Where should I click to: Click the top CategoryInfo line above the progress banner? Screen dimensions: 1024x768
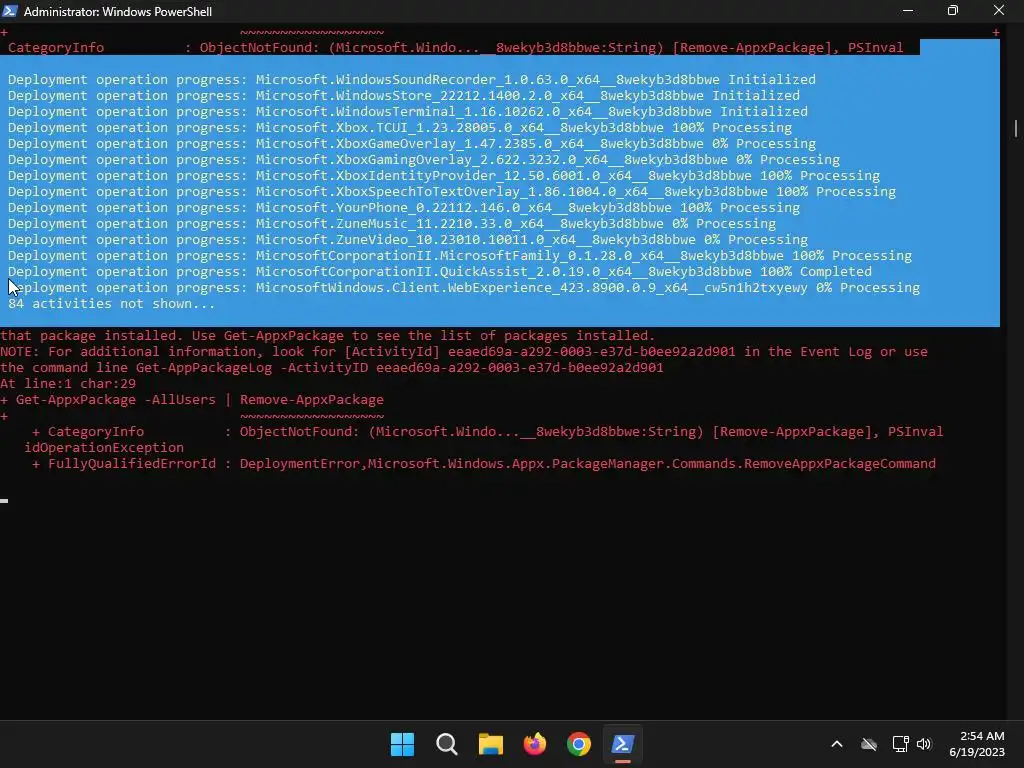pyautogui.click(x=455, y=48)
